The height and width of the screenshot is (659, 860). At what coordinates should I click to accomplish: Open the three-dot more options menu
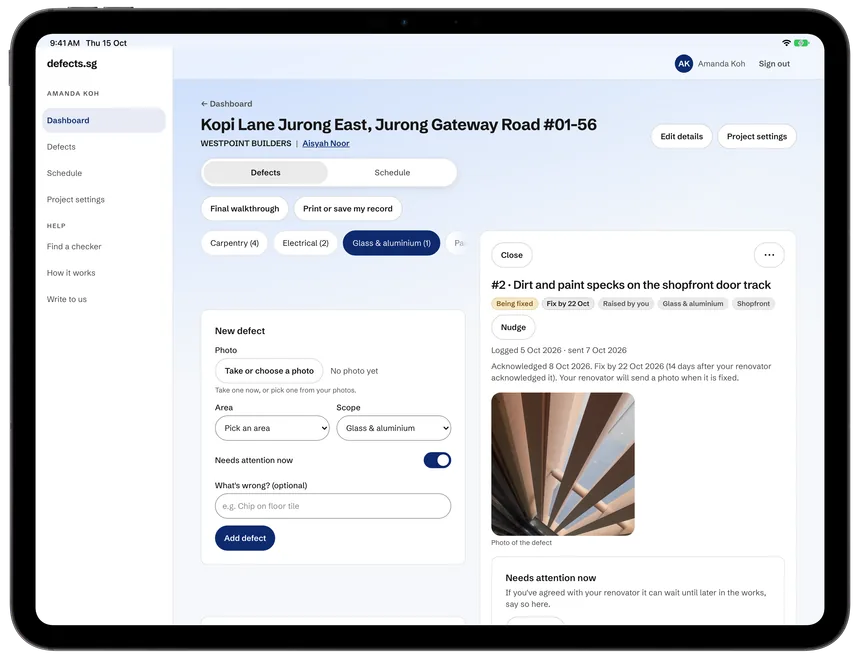pos(769,255)
